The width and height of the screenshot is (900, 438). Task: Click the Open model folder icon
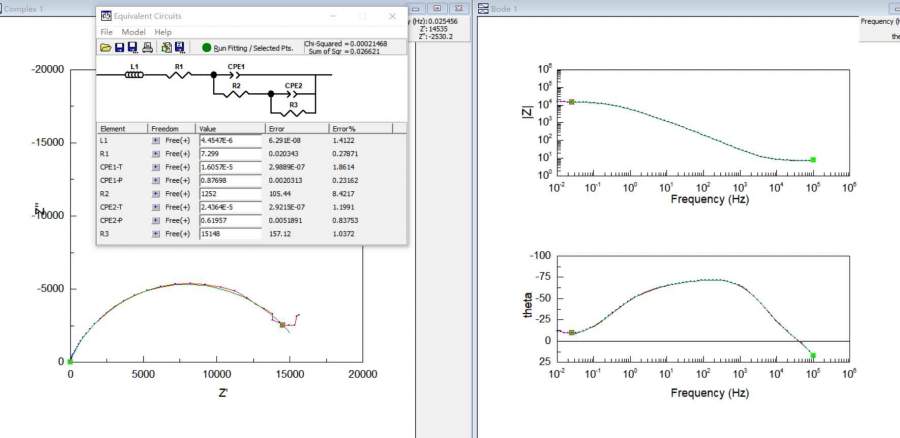point(105,47)
